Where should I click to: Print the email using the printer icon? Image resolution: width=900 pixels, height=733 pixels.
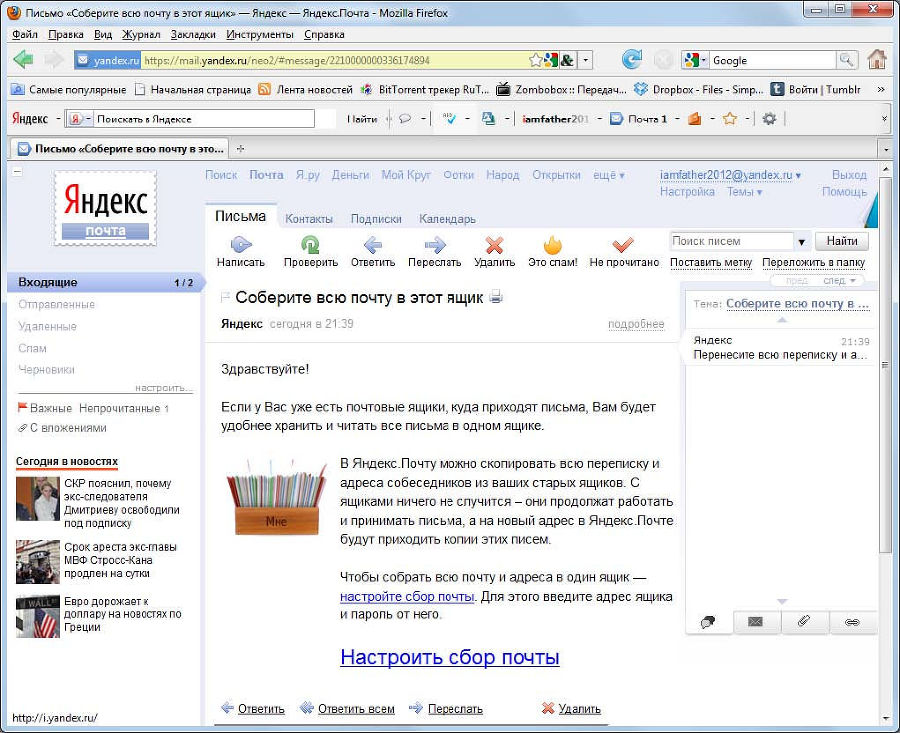pyautogui.click(x=497, y=297)
